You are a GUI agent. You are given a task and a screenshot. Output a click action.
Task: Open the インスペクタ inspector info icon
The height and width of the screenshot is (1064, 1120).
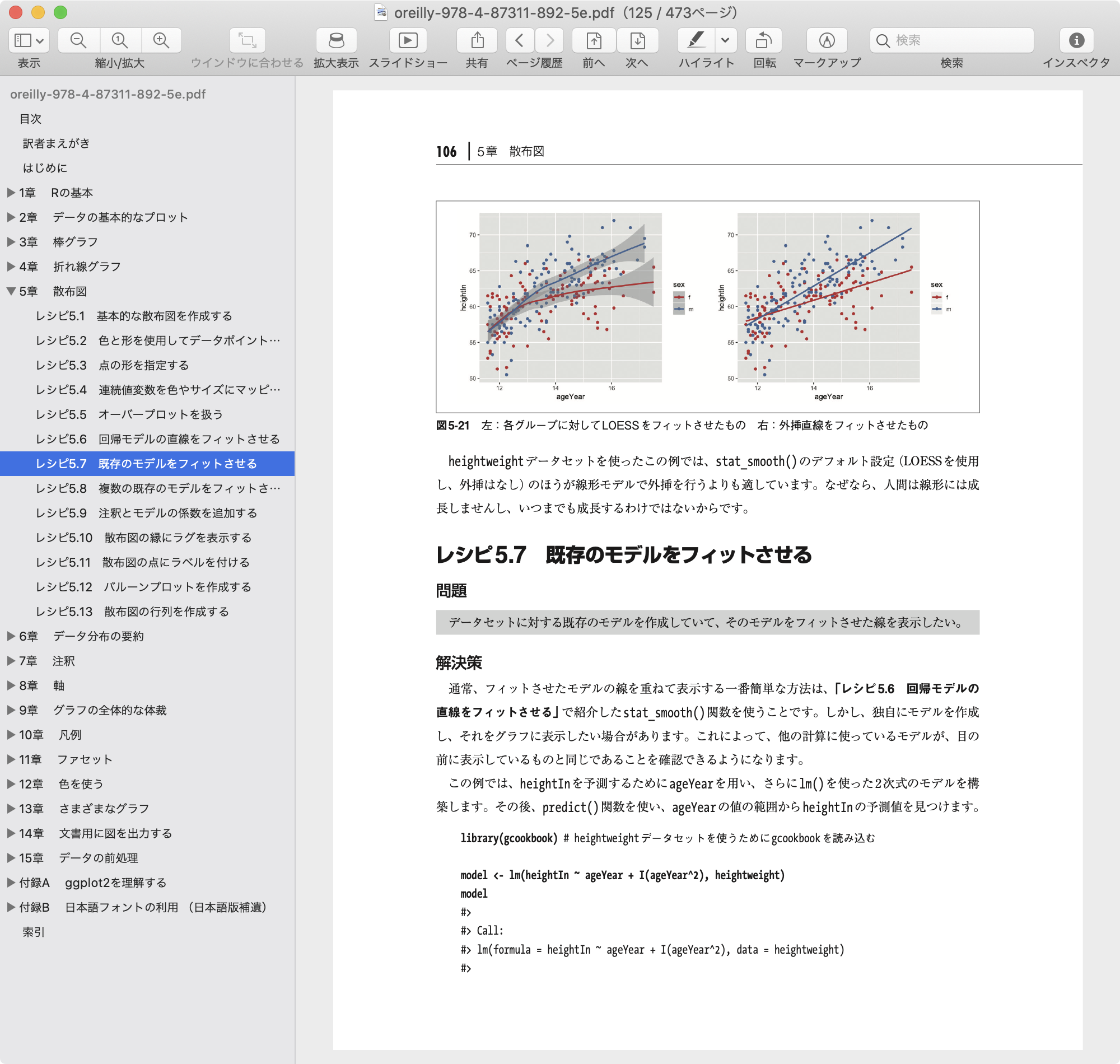[1076, 40]
